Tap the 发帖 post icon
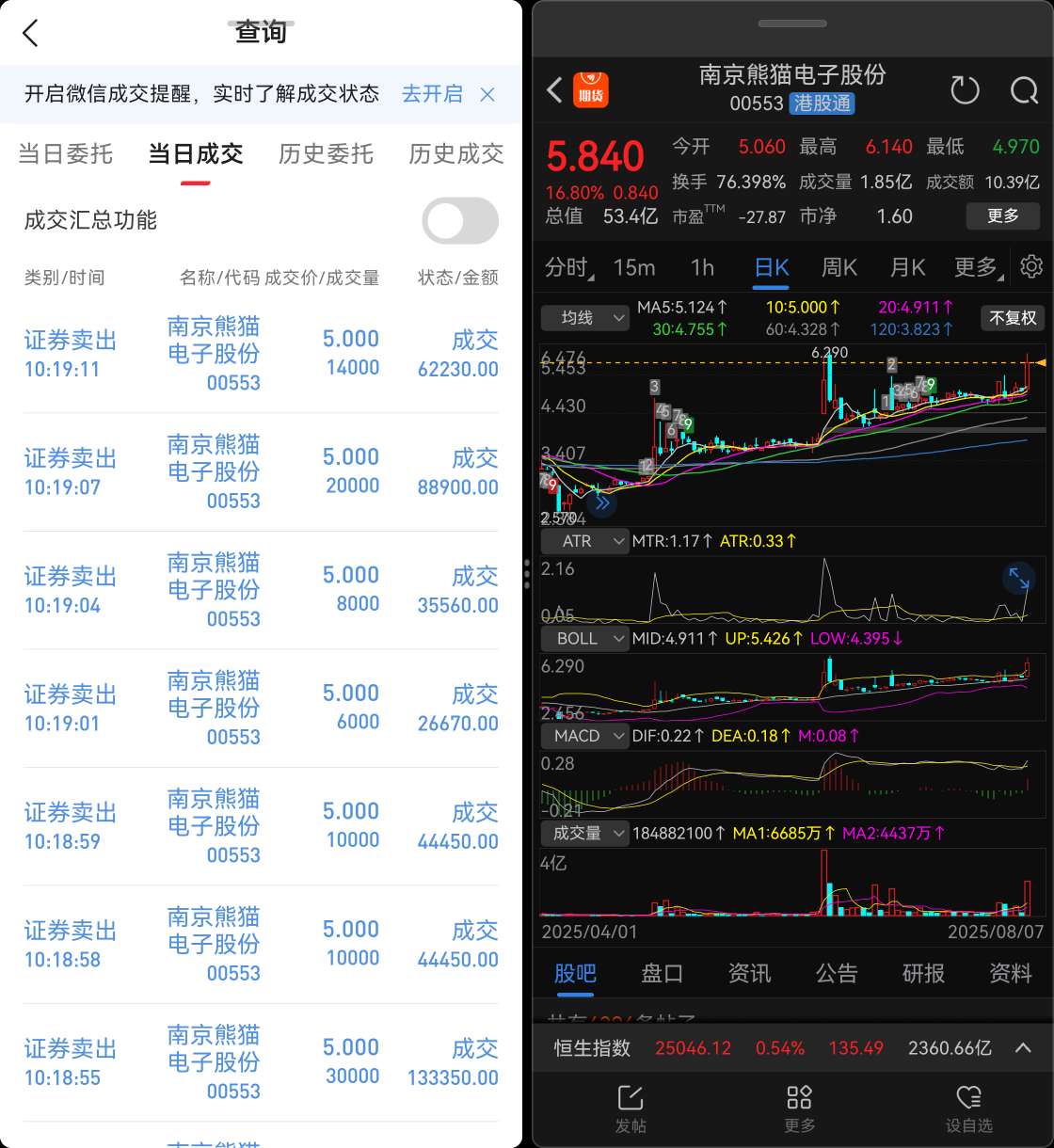 (x=630, y=1108)
